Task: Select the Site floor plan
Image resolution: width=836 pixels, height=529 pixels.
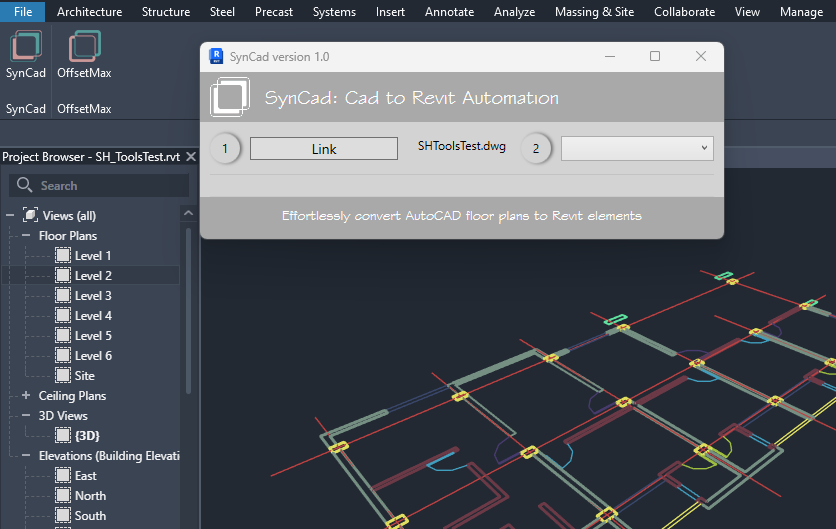Action: 85,375
